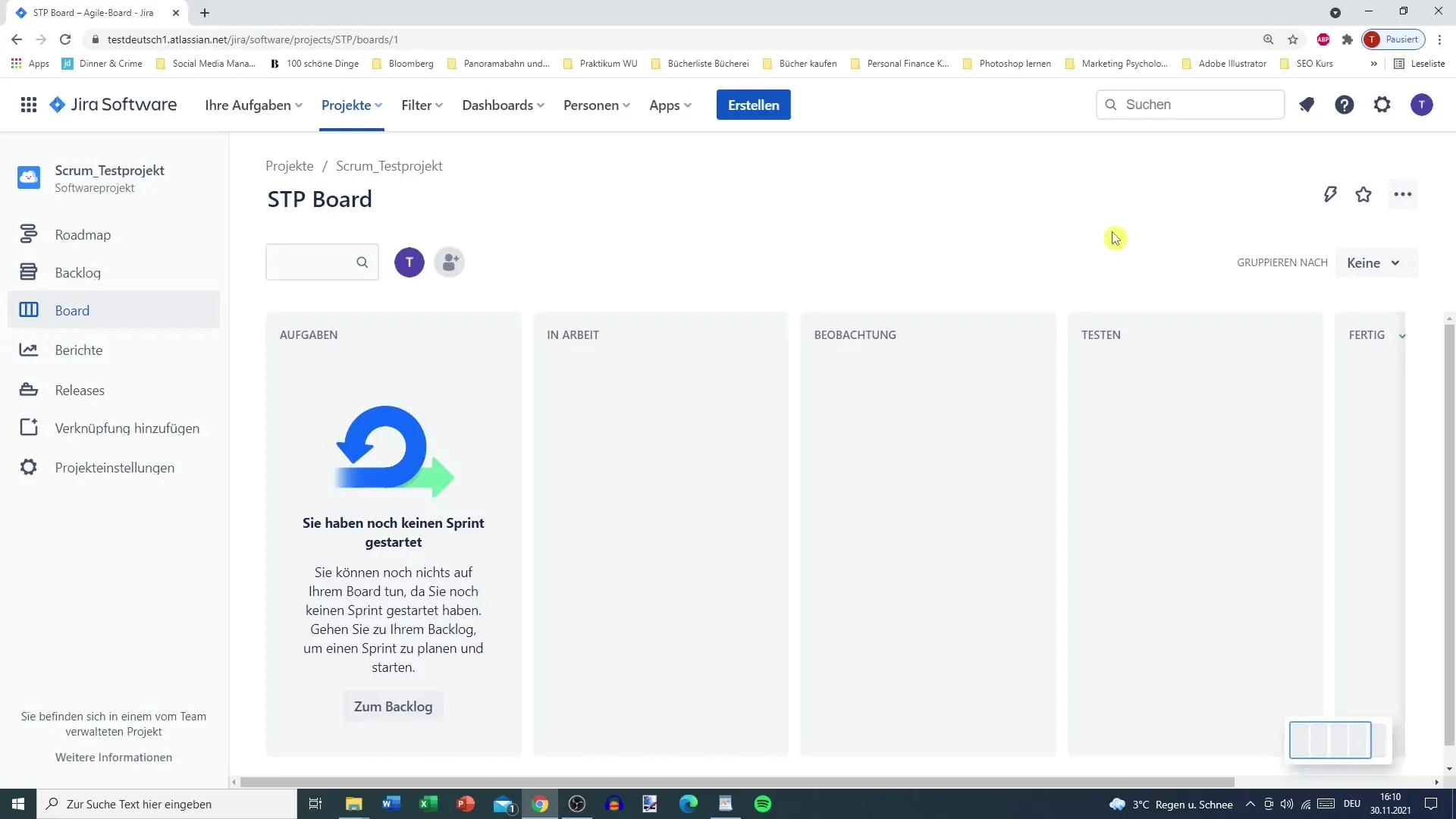Click the Backlog icon in sidebar

tap(28, 272)
